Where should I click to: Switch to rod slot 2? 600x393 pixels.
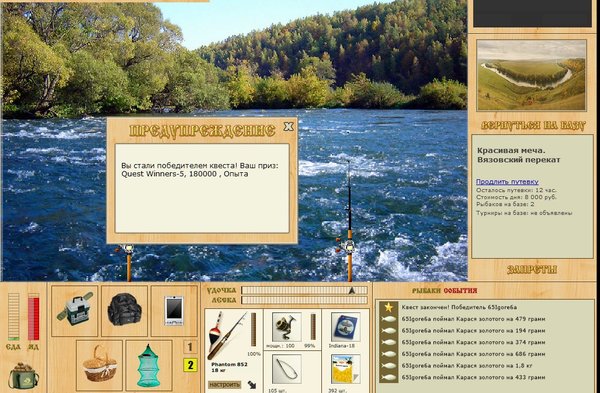(x=190, y=365)
